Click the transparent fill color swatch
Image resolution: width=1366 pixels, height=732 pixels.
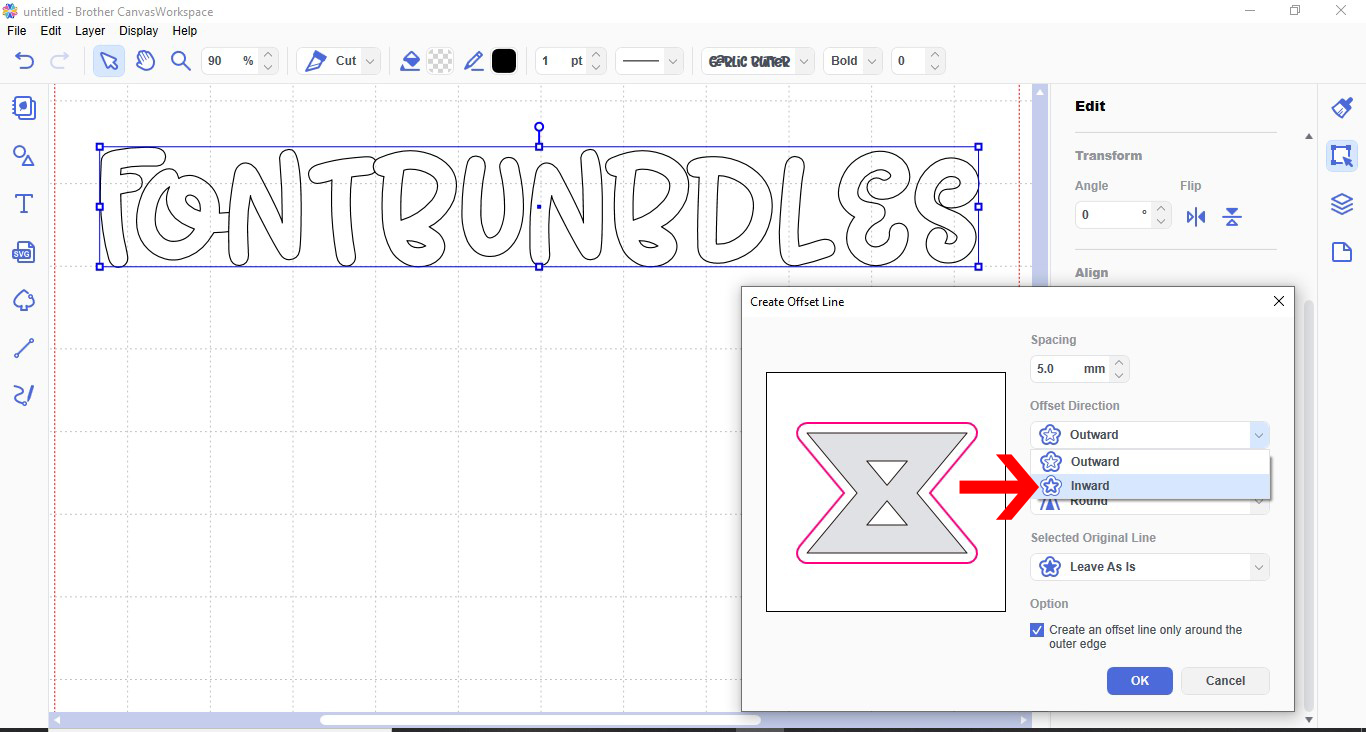coord(440,61)
